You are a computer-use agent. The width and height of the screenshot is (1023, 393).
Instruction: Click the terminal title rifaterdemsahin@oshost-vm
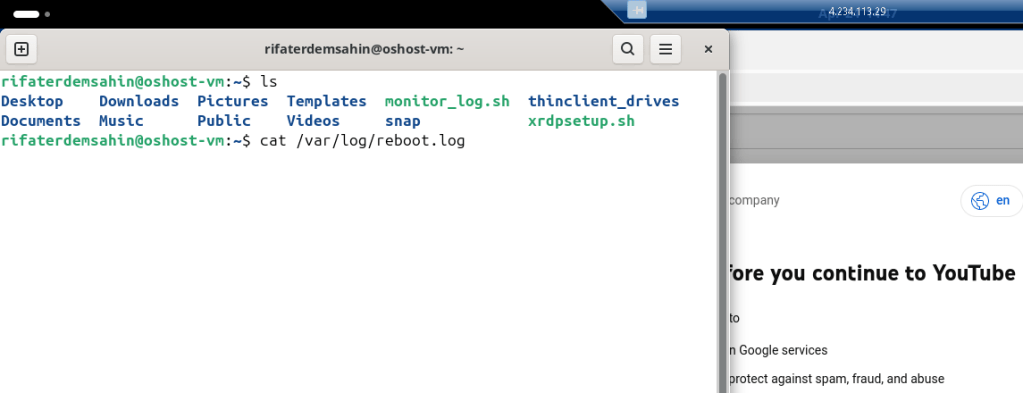pos(364,49)
